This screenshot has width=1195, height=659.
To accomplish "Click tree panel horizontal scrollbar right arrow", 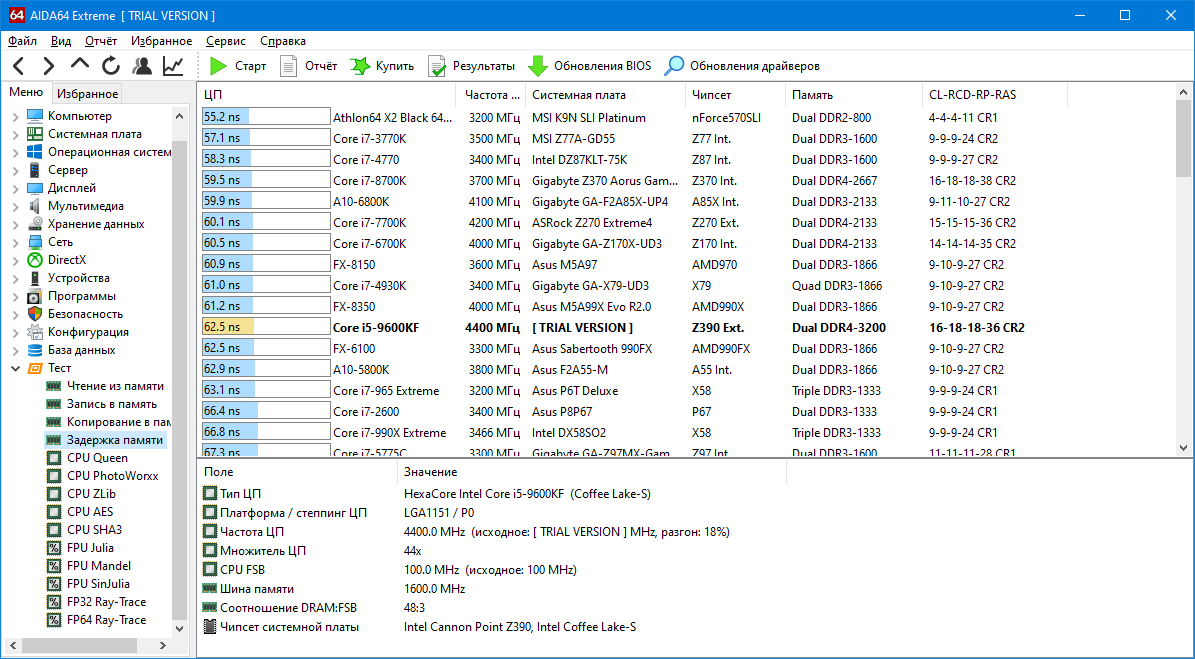I will click(162, 645).
